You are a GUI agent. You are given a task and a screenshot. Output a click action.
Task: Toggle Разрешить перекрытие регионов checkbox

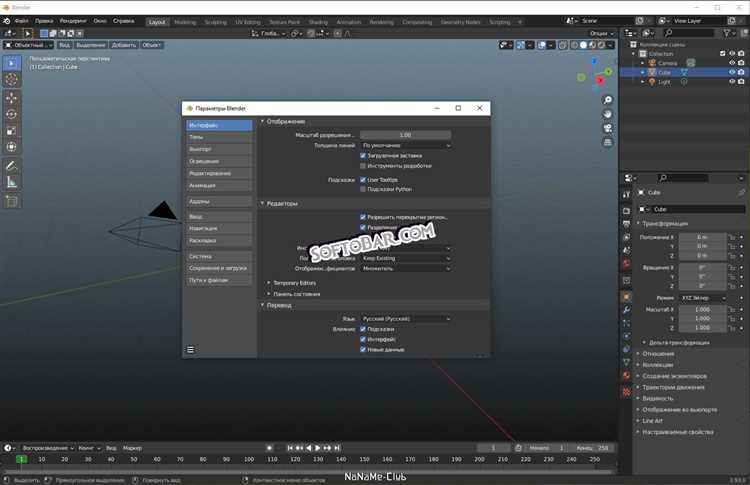coord(363,217)
